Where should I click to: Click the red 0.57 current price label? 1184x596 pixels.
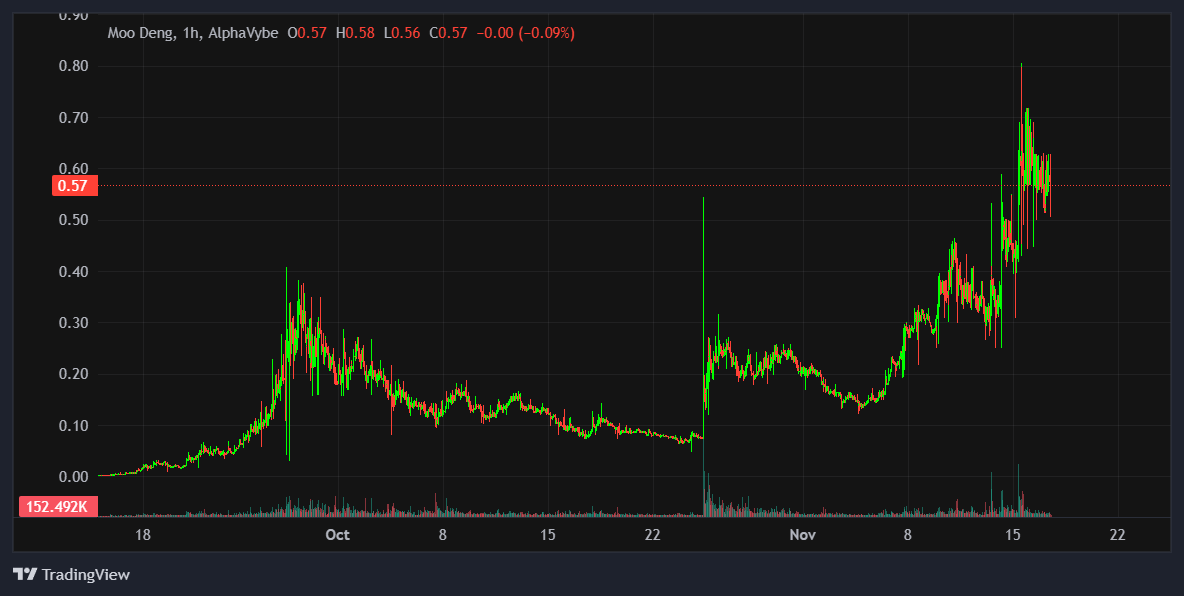(74, 185)
